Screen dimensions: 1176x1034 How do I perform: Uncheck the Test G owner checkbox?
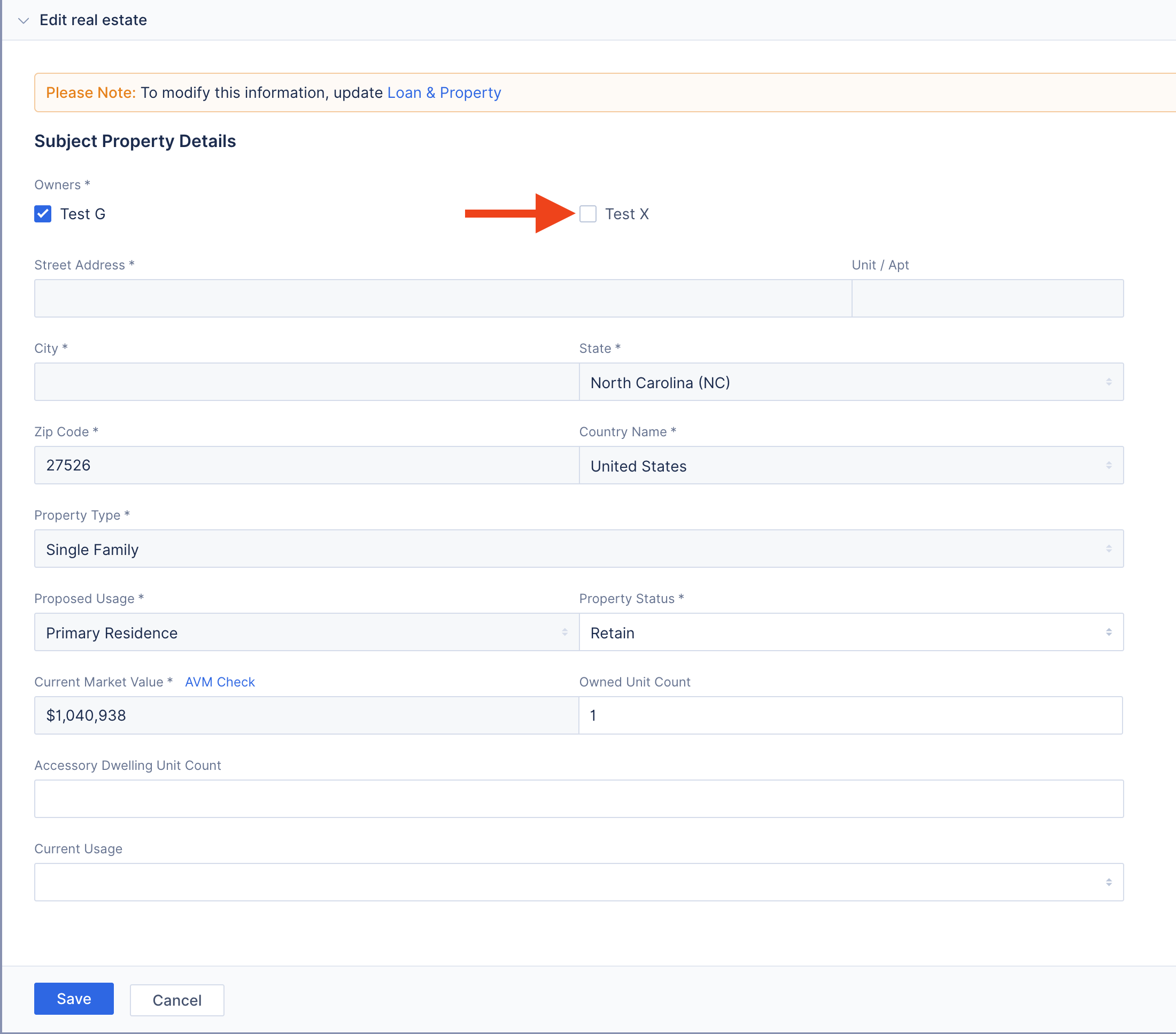click(43, 213)
